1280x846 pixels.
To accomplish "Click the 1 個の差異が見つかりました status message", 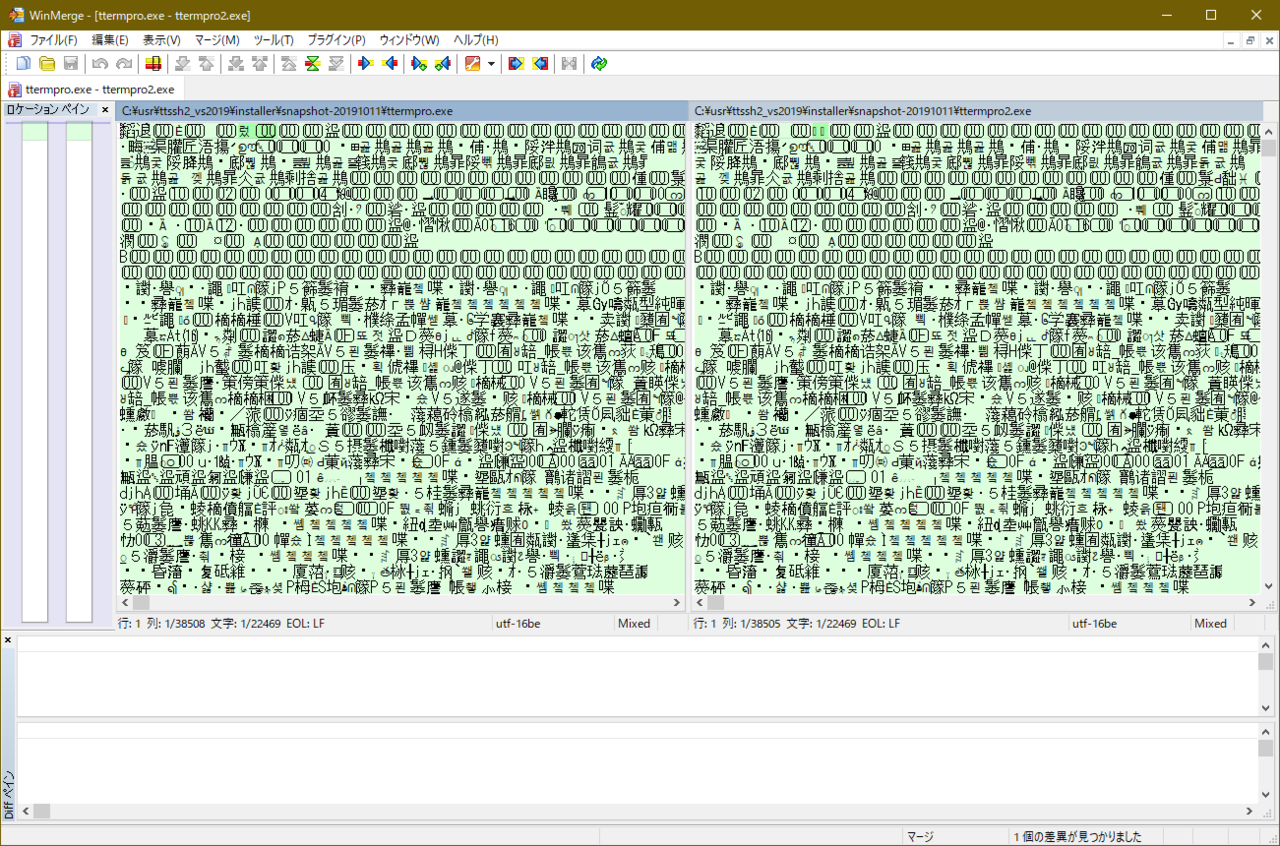I will [x=1078, y=837].
